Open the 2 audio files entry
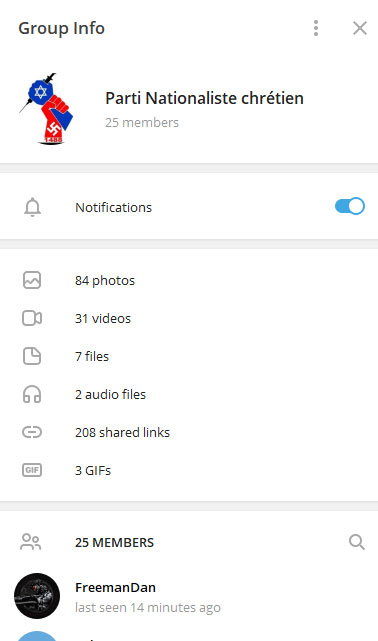378x641 pixels. click(x=189, y=394)
